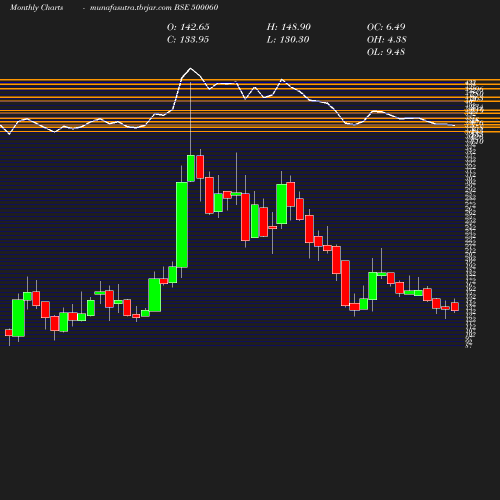
Task: Click the 'OC: 6.49' value
Action: (x=386, y=27)
